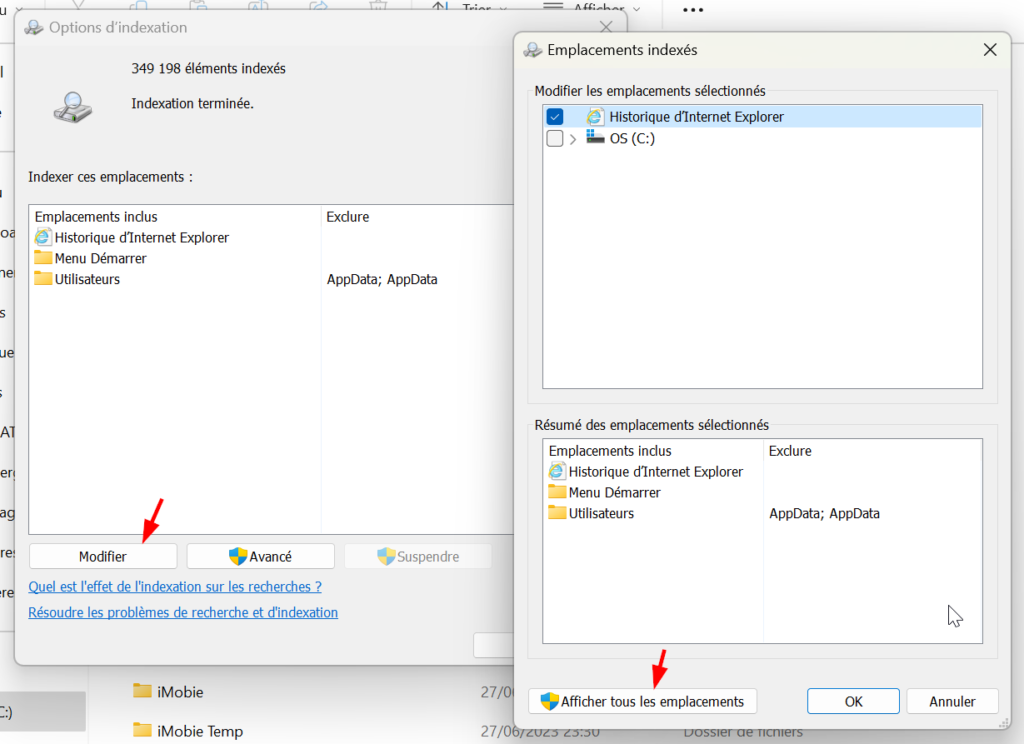The image size is (1024, 744).
Task: Click Internet Explorer icon in Options d'indexation list
Action: coord(43,237)
